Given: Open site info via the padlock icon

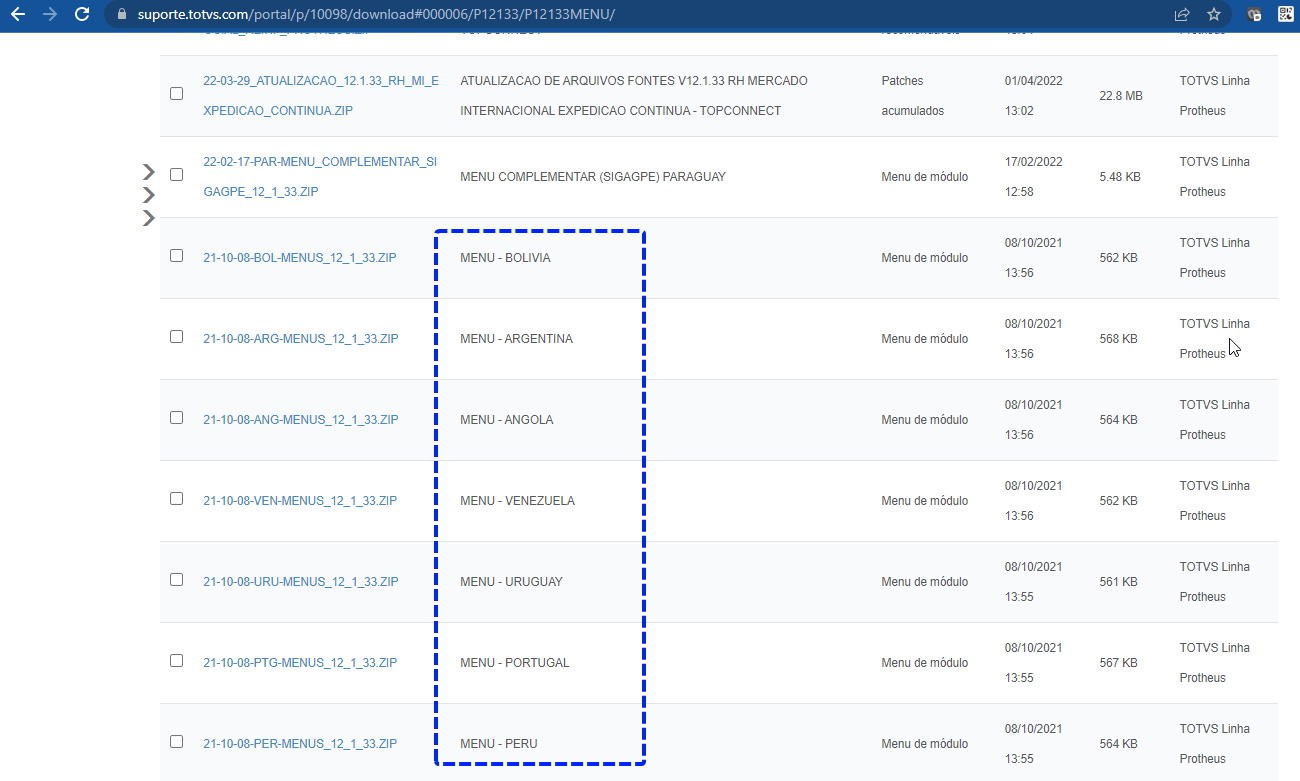Looking at the screenshot, I should pyautogui.click(x=123, y=15).
